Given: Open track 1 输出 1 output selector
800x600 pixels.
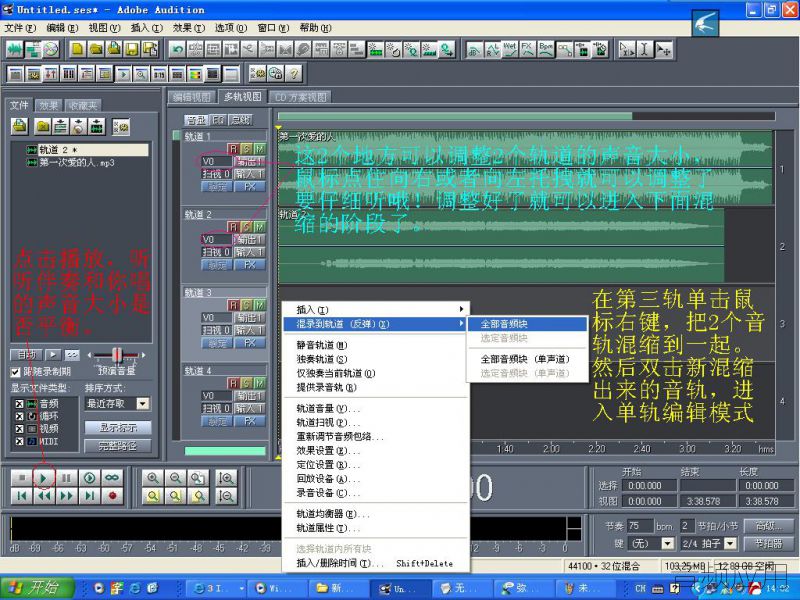Looking at the screenshot, I should click(x=249, y=161).
